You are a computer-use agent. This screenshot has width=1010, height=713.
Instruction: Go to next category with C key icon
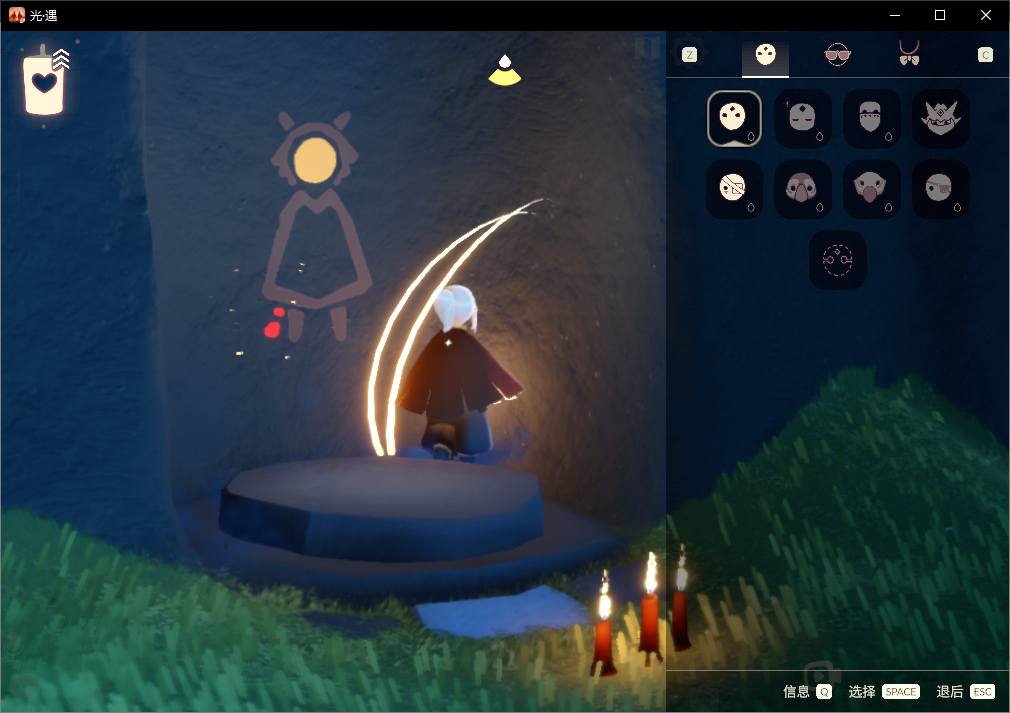(985, 55)
